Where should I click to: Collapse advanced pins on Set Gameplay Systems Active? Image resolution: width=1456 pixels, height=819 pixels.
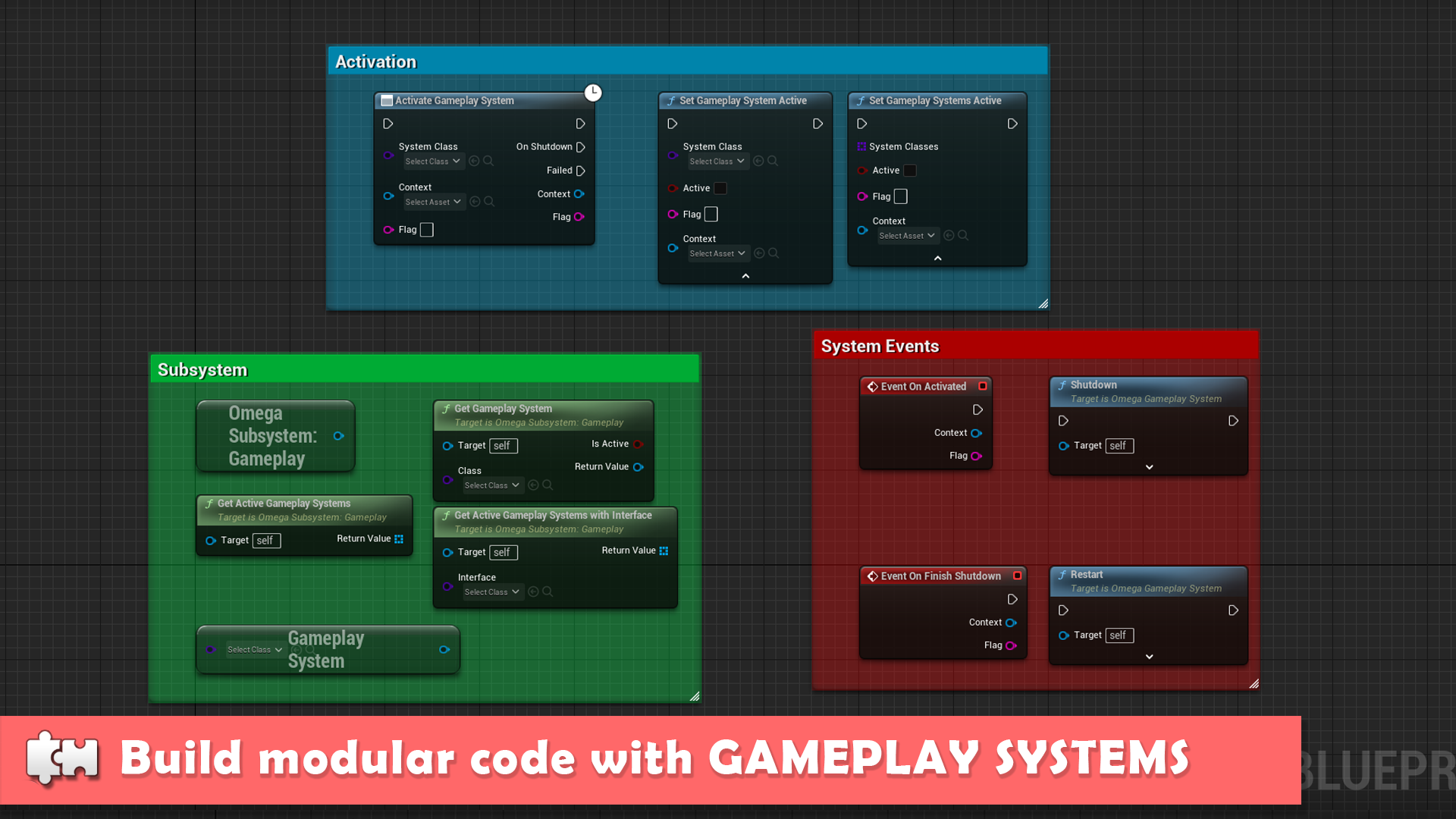click(x=937, y=259)
